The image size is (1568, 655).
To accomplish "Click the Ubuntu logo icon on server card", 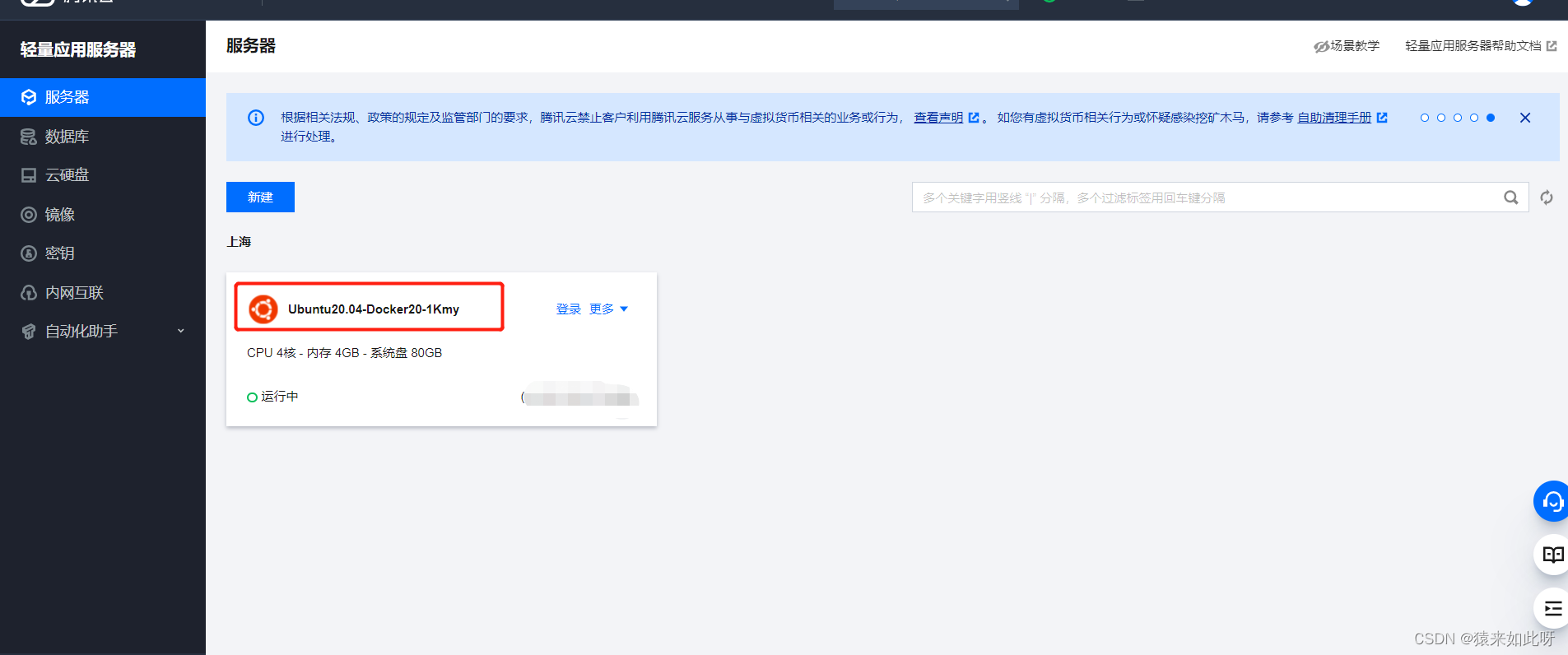I will [x=263, y=309].
